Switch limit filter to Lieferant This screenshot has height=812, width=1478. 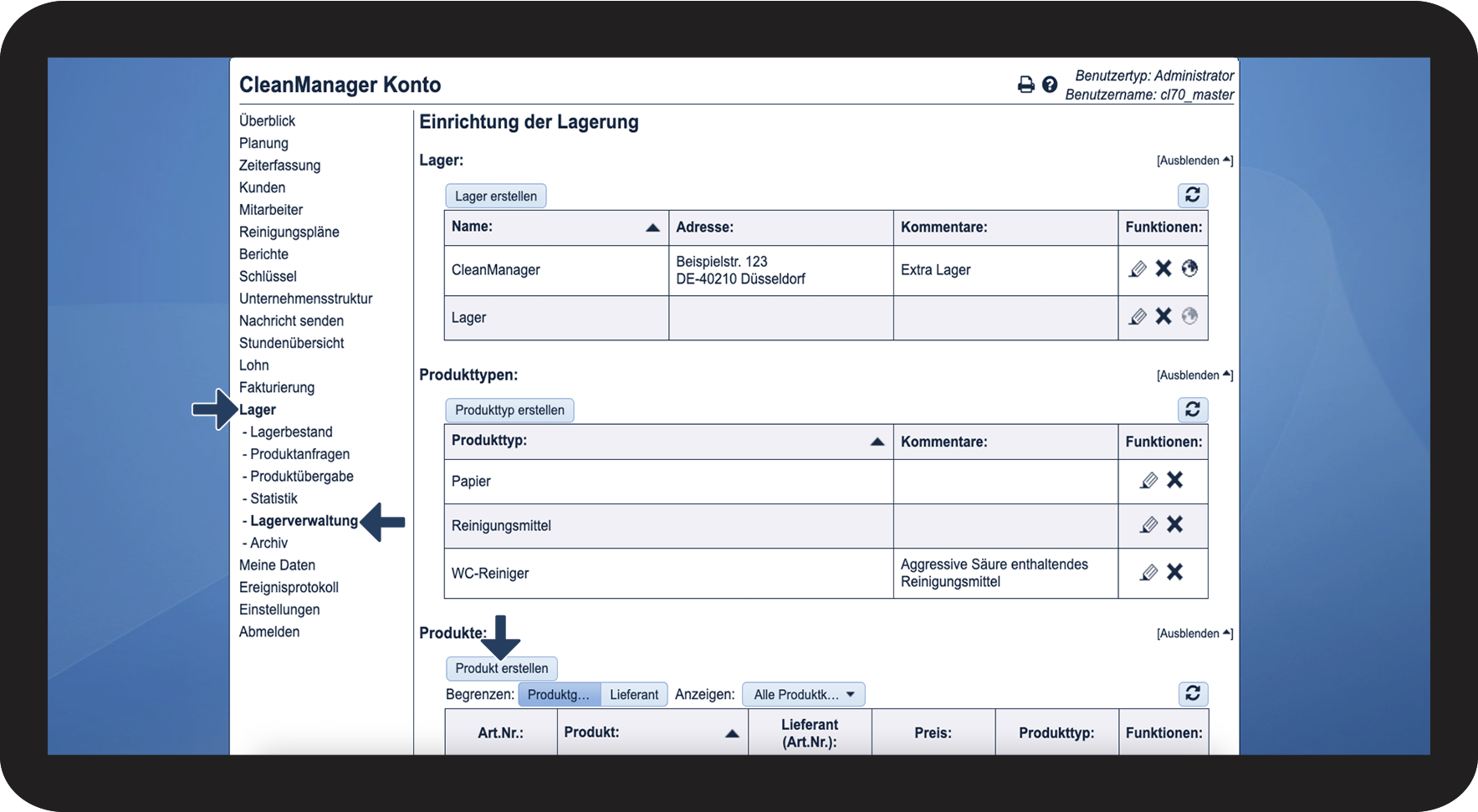[633, 694]
